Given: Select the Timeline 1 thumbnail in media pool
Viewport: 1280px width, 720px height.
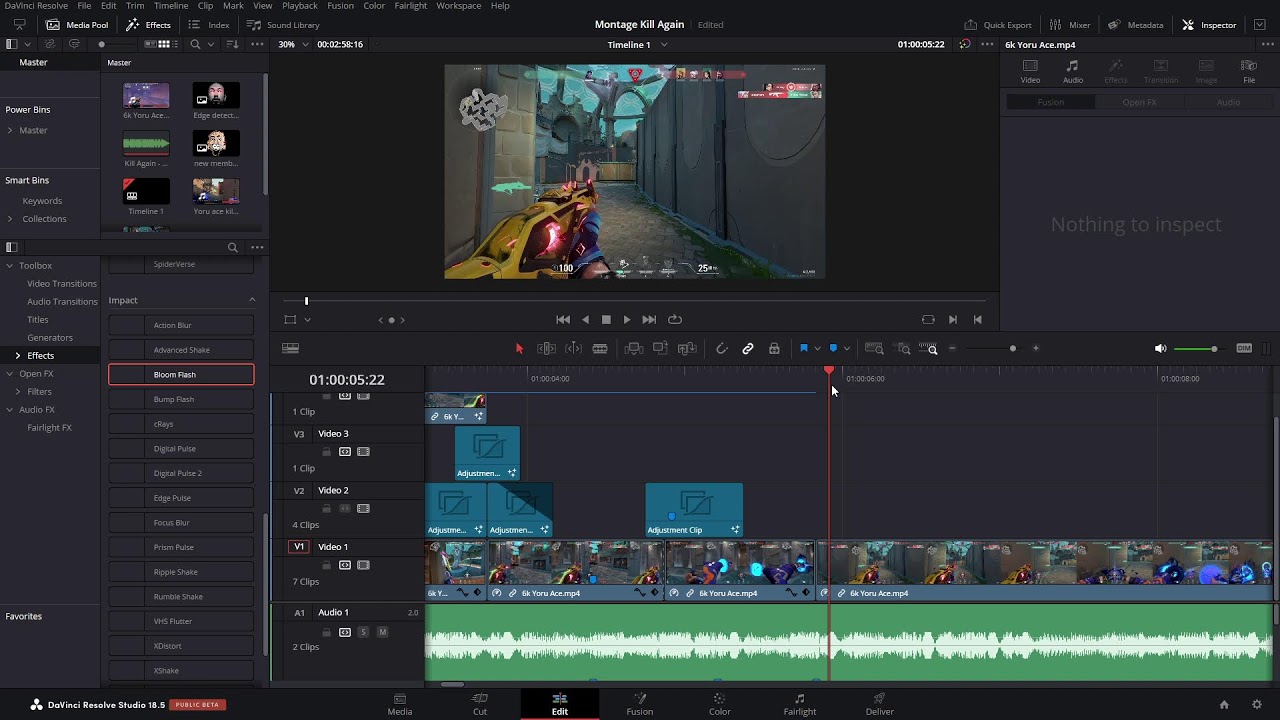Looking at the screenshot, I should [146, 191].
